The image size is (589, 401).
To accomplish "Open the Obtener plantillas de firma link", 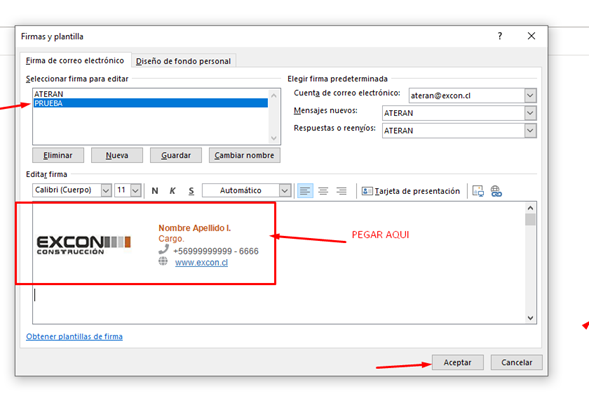I will click(x=74, y=336).
